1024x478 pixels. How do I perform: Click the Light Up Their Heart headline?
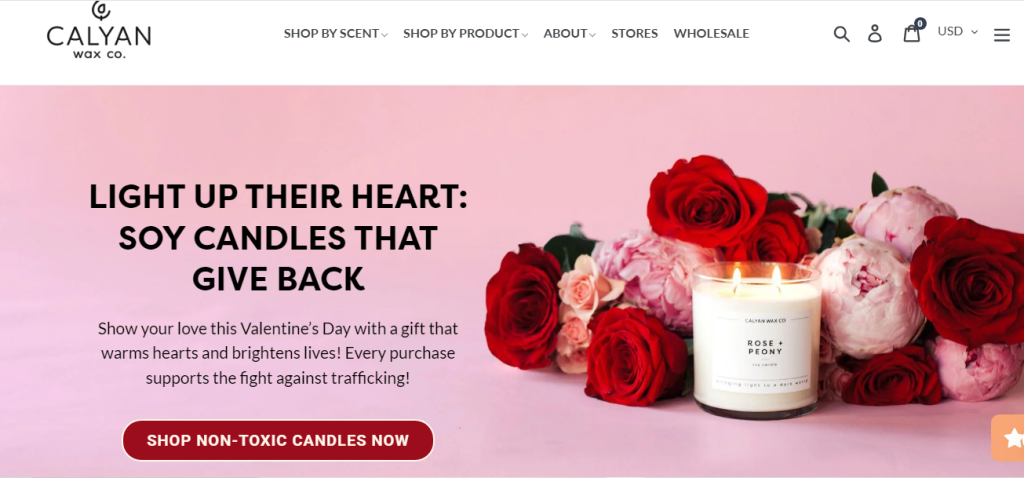[x=278, y=238]
